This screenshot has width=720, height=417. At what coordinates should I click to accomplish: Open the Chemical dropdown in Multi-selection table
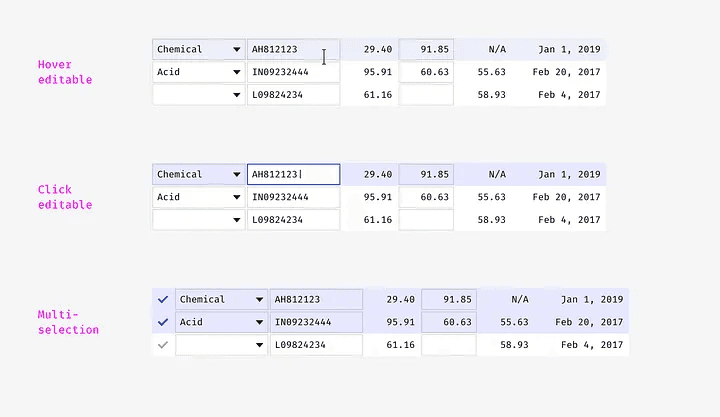coord(221,299)
